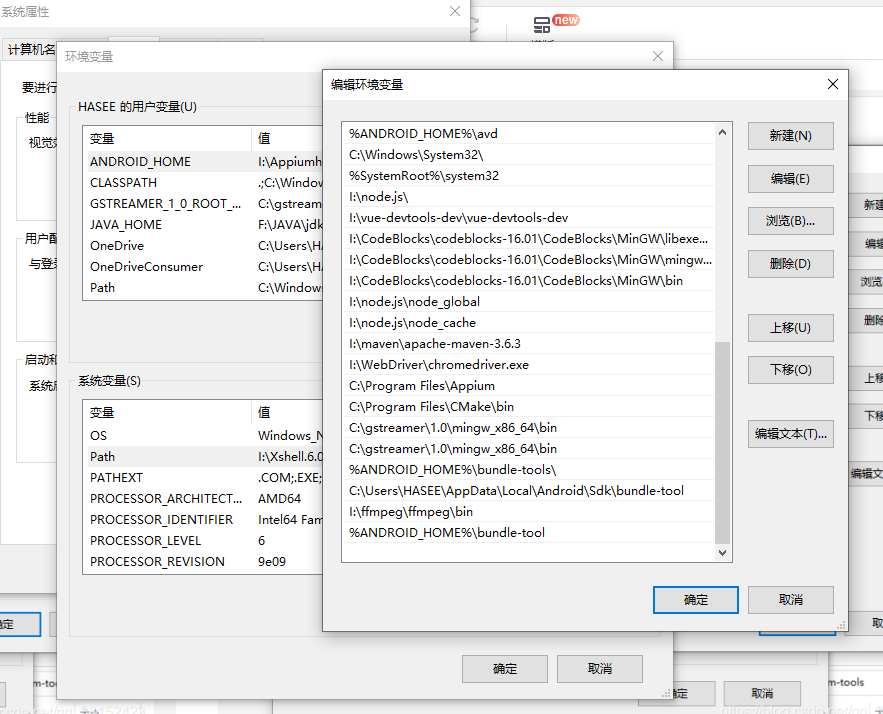Image resolution: width=883 pixels, height=714 pixels.
Task: Click the path list scrollbar thumb
Action: (x=723, y=442)
